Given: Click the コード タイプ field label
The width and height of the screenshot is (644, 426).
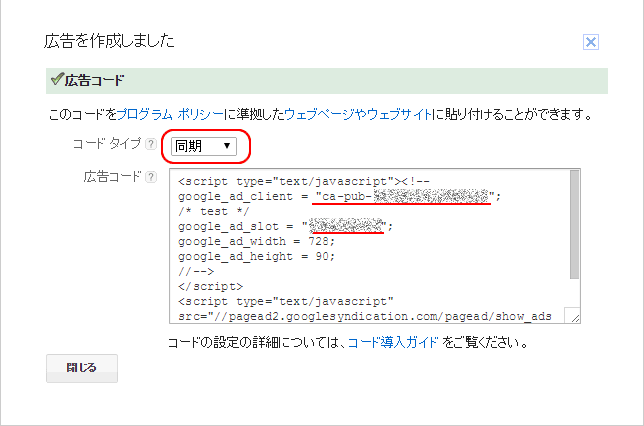Looking at the screenshot, I should (107, 145).
